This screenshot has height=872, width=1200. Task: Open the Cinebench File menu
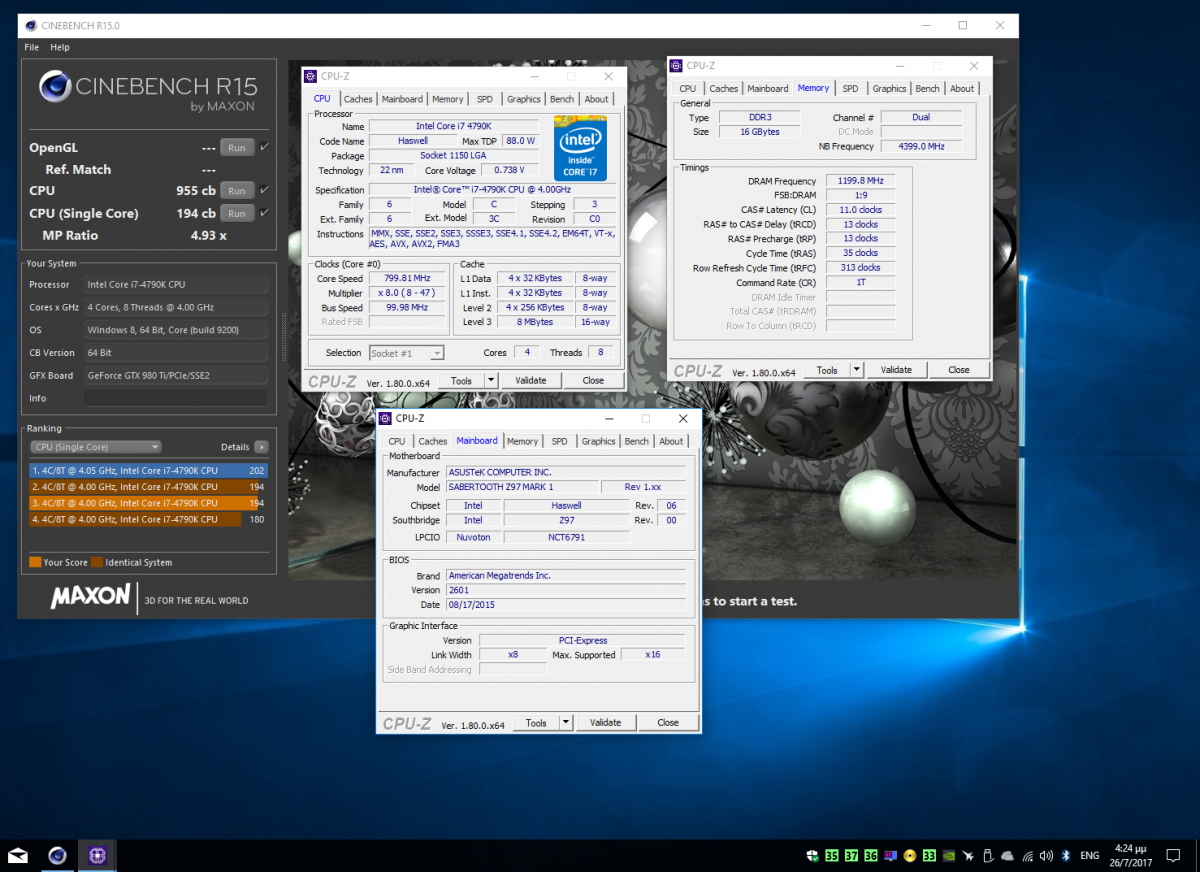click(32, 47)
